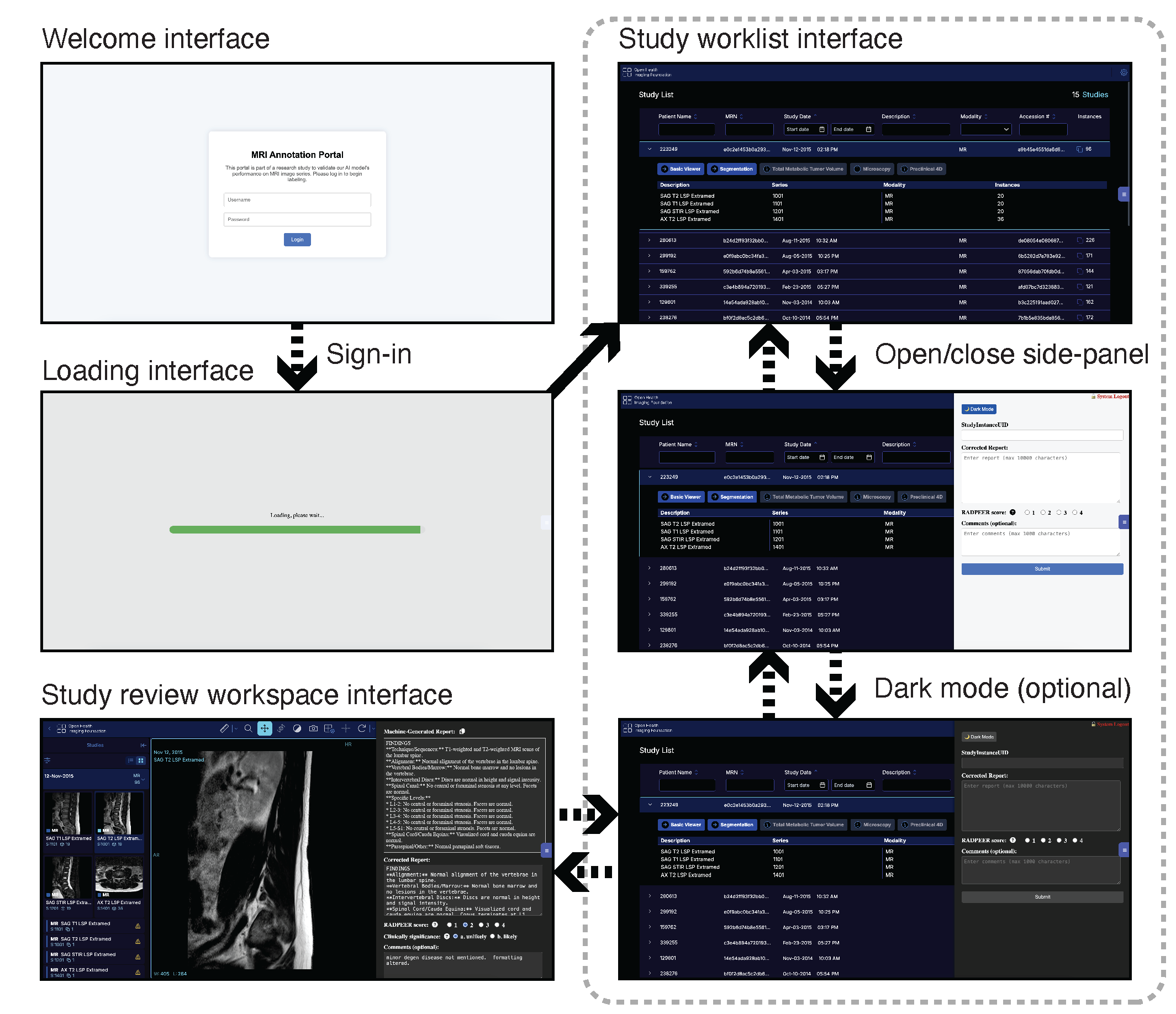Select RADPEER score 1 in light side-panel
Screen dimensions: 1176x1014
coord(1027,513)
